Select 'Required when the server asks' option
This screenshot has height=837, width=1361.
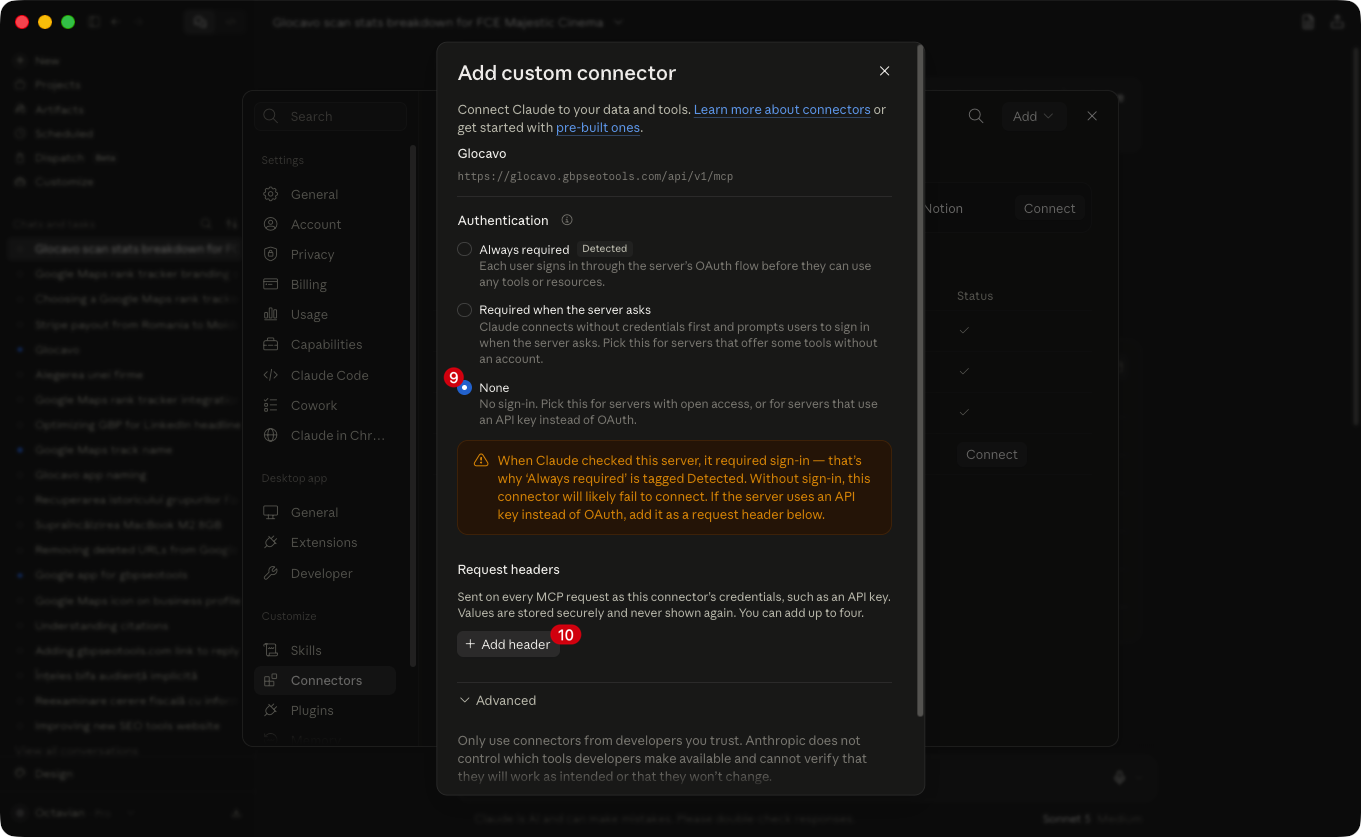(464, 310)
